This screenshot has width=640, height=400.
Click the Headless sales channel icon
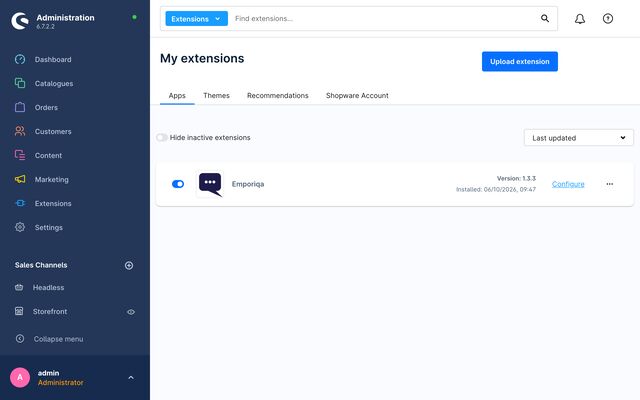point(19,287)
